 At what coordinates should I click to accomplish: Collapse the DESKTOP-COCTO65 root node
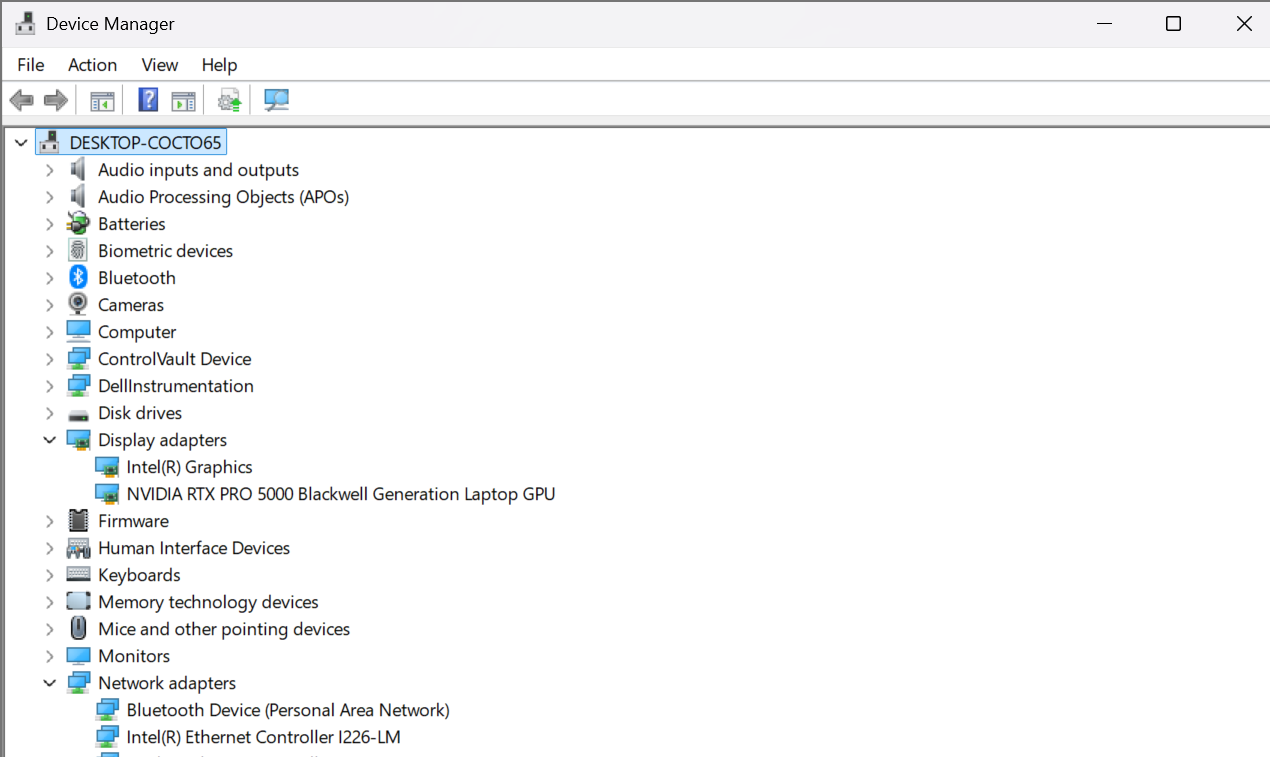[x=21, y=143]
